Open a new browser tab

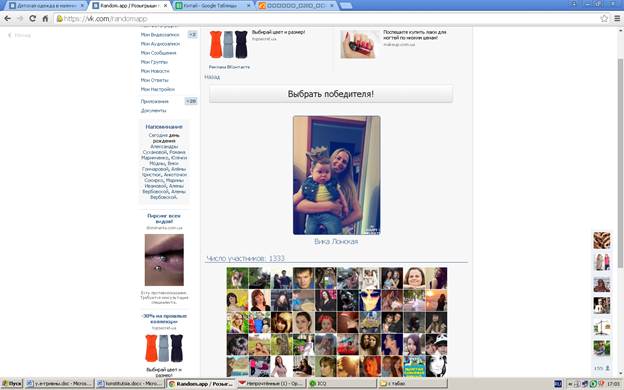(346, 6)
